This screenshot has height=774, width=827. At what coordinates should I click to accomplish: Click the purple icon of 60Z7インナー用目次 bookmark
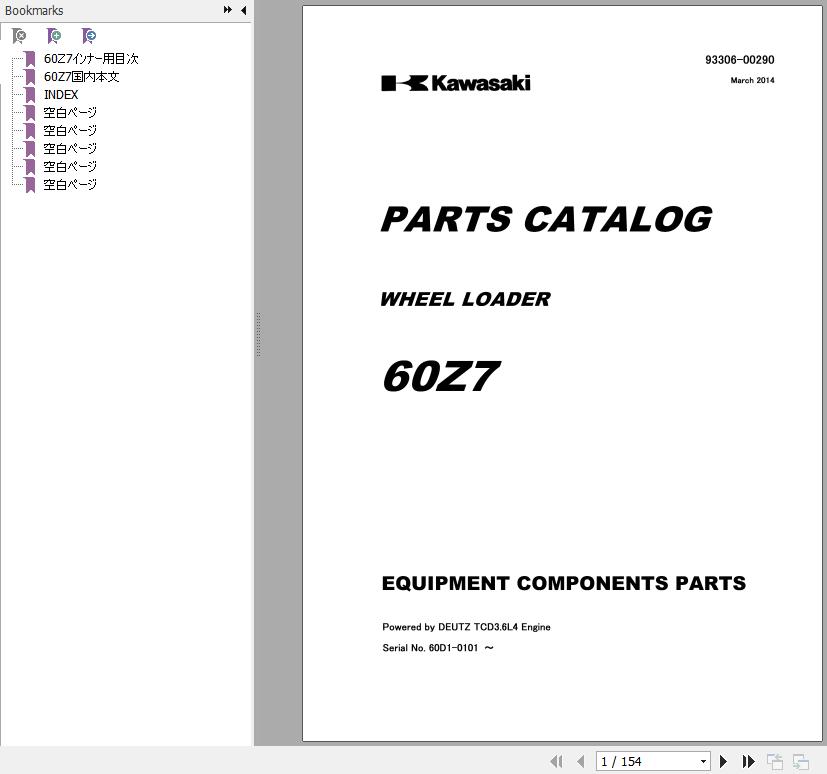click(30, 59)
